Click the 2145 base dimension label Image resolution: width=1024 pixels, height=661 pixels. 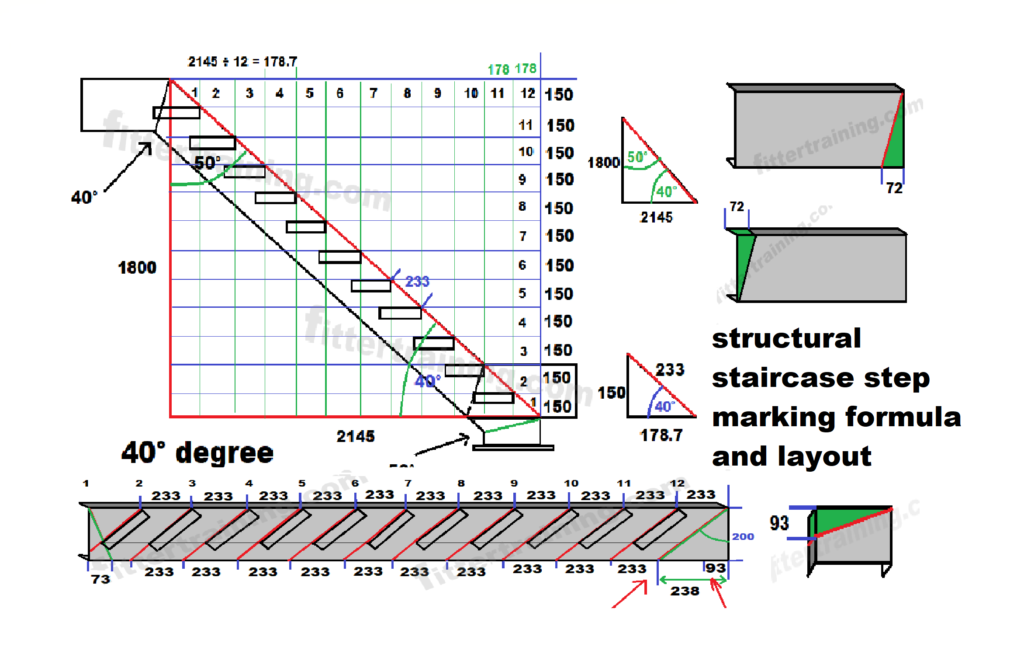[355, 437]
